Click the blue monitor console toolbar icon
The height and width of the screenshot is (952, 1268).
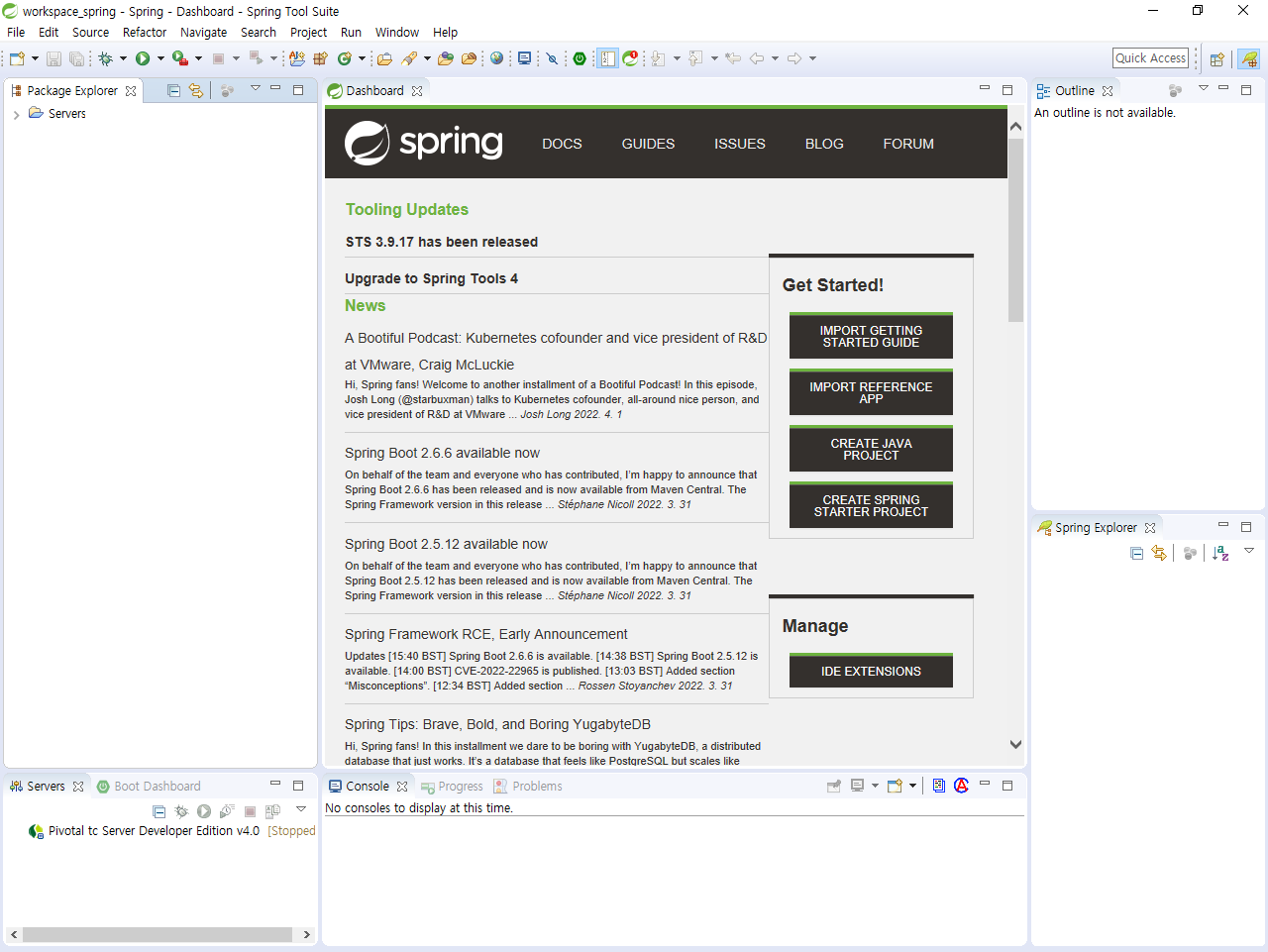[524, 58]
